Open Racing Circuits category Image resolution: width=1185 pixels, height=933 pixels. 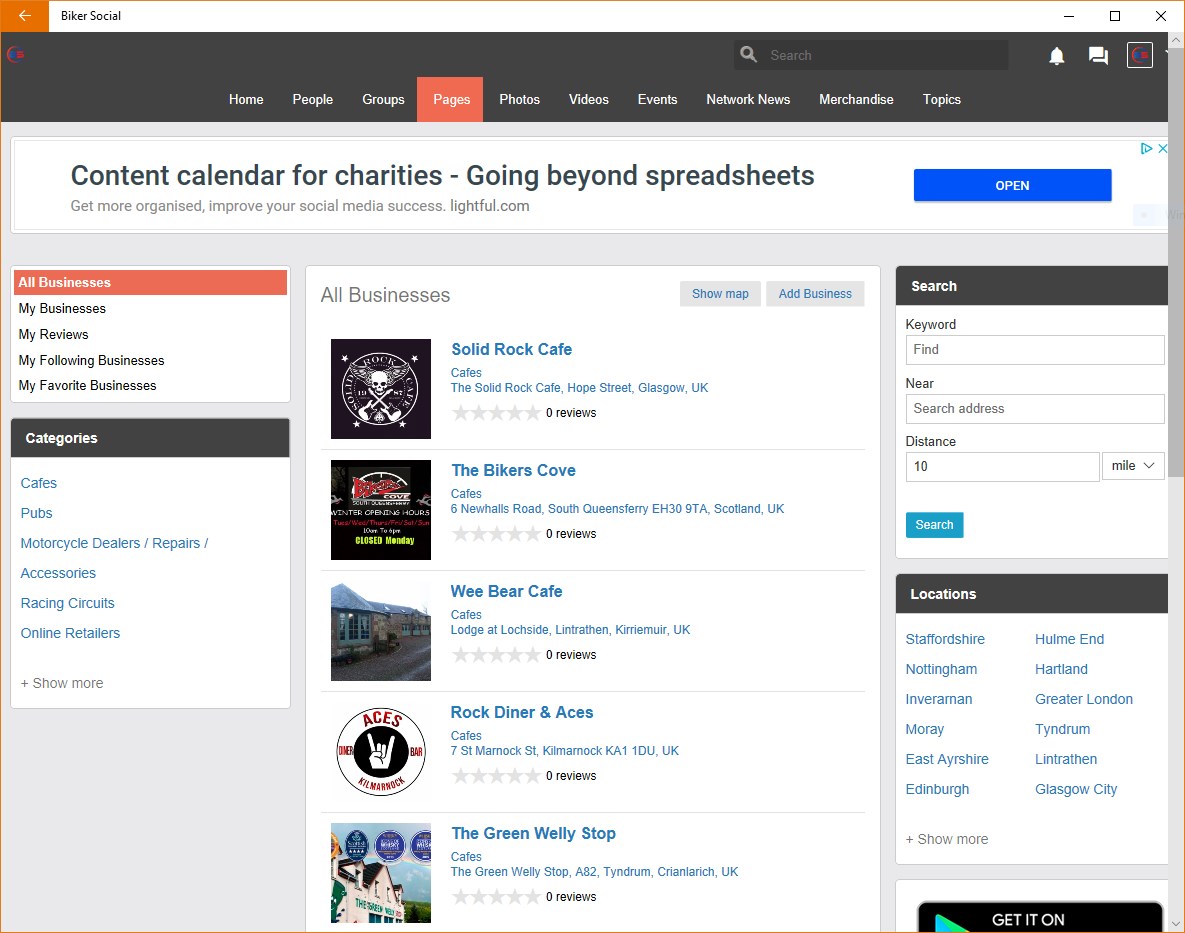pyautogui.click(x=67, y=603)
